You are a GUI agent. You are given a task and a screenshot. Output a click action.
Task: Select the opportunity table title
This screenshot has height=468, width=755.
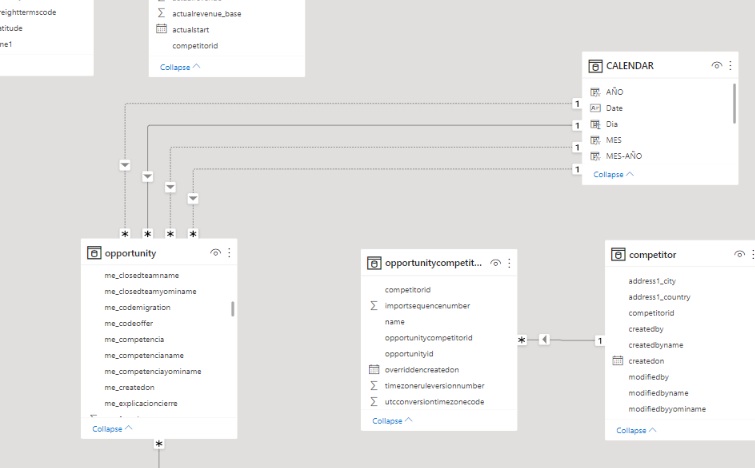click(x=130, y=253)
